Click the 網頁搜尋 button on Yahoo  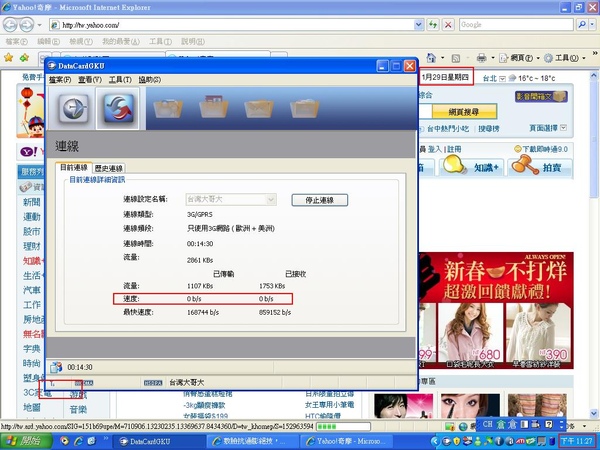[464, 112]
